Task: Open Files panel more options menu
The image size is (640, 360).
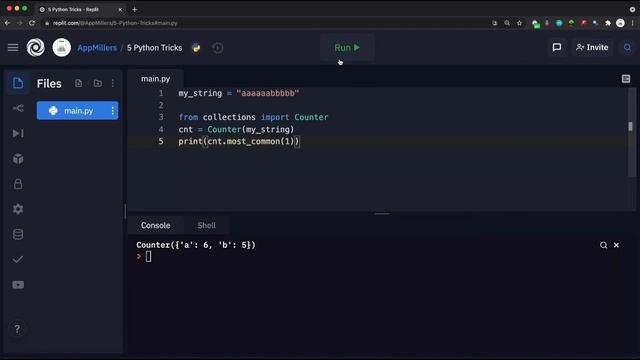Action: [113, 83]
